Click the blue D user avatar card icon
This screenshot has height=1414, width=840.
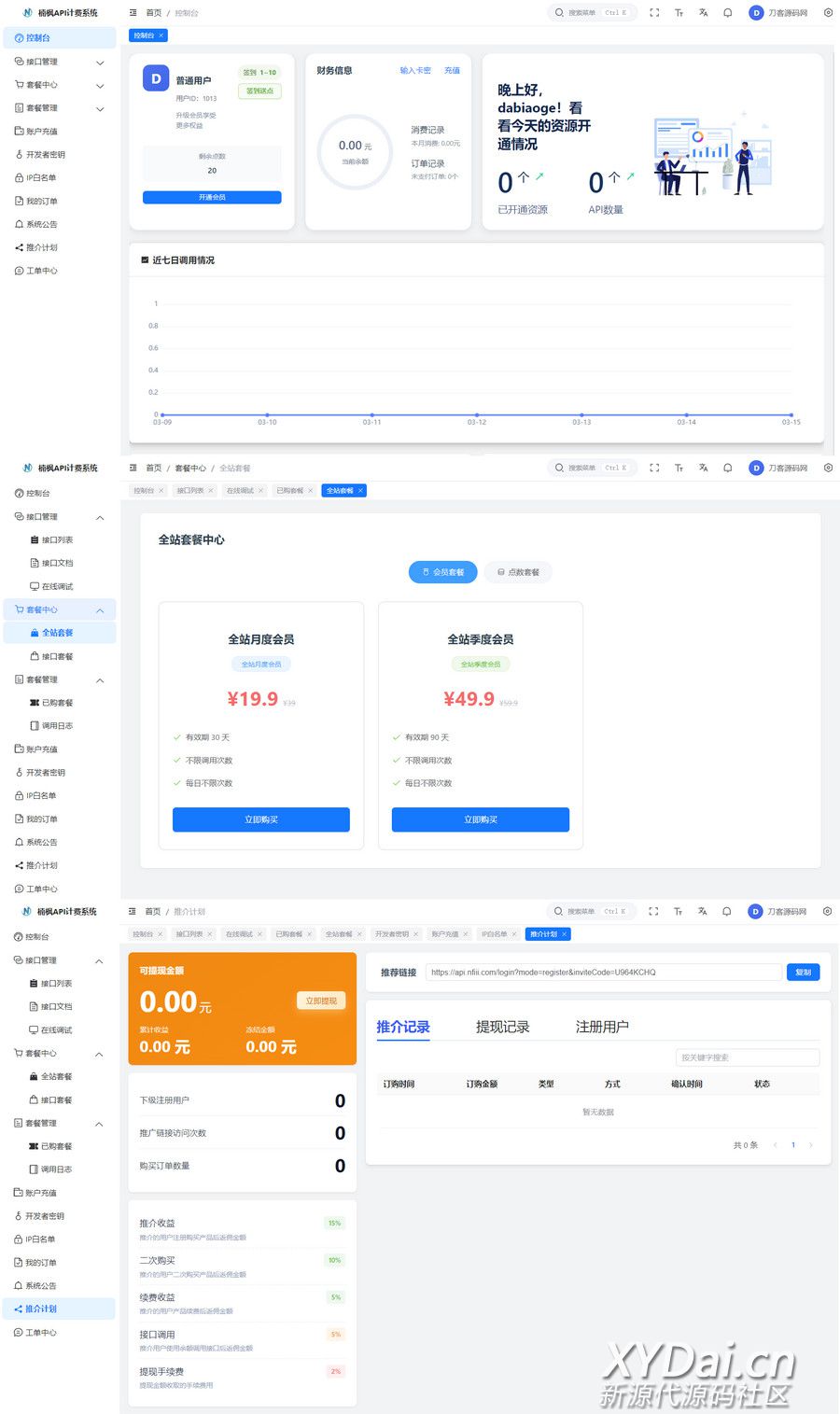coord(156,79)
